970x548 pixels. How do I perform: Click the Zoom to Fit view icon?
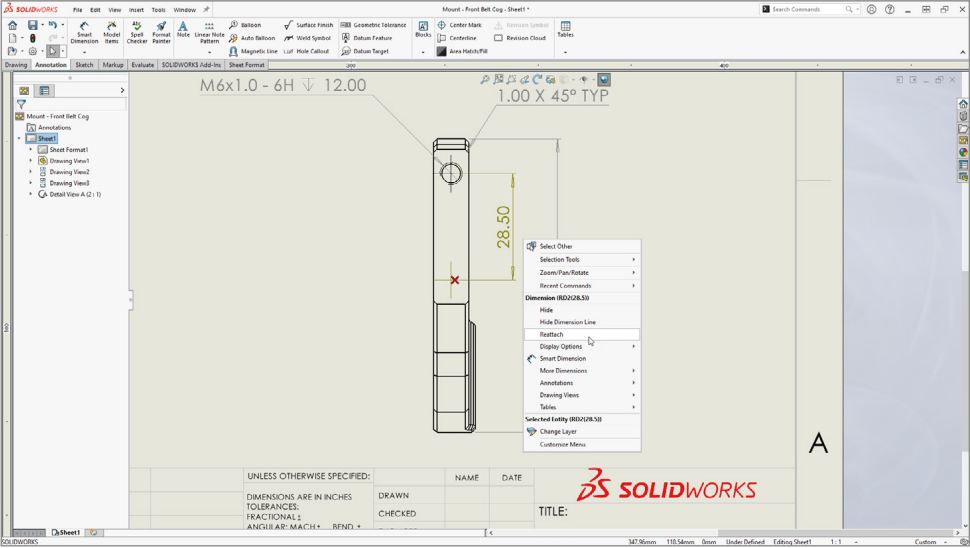[x=485, y=79]
